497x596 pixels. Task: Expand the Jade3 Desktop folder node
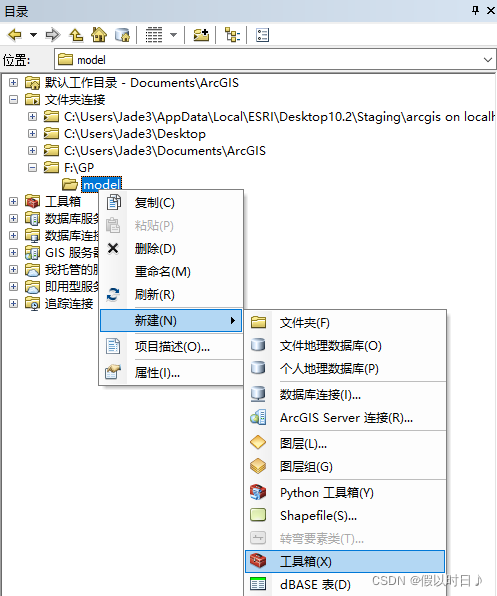[33, 133]
